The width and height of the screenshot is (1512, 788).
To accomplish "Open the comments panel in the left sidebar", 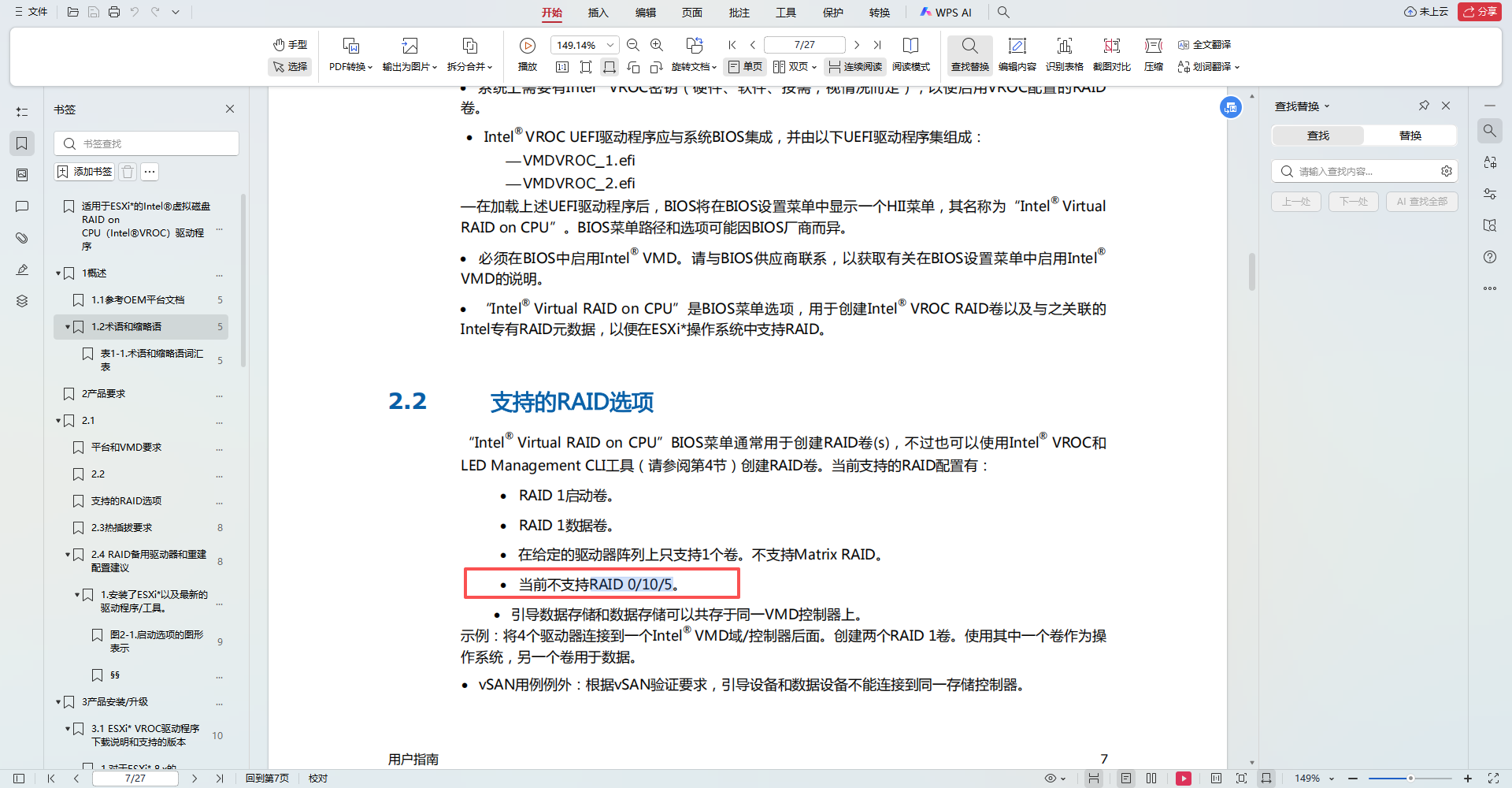I will pos(22,206).
